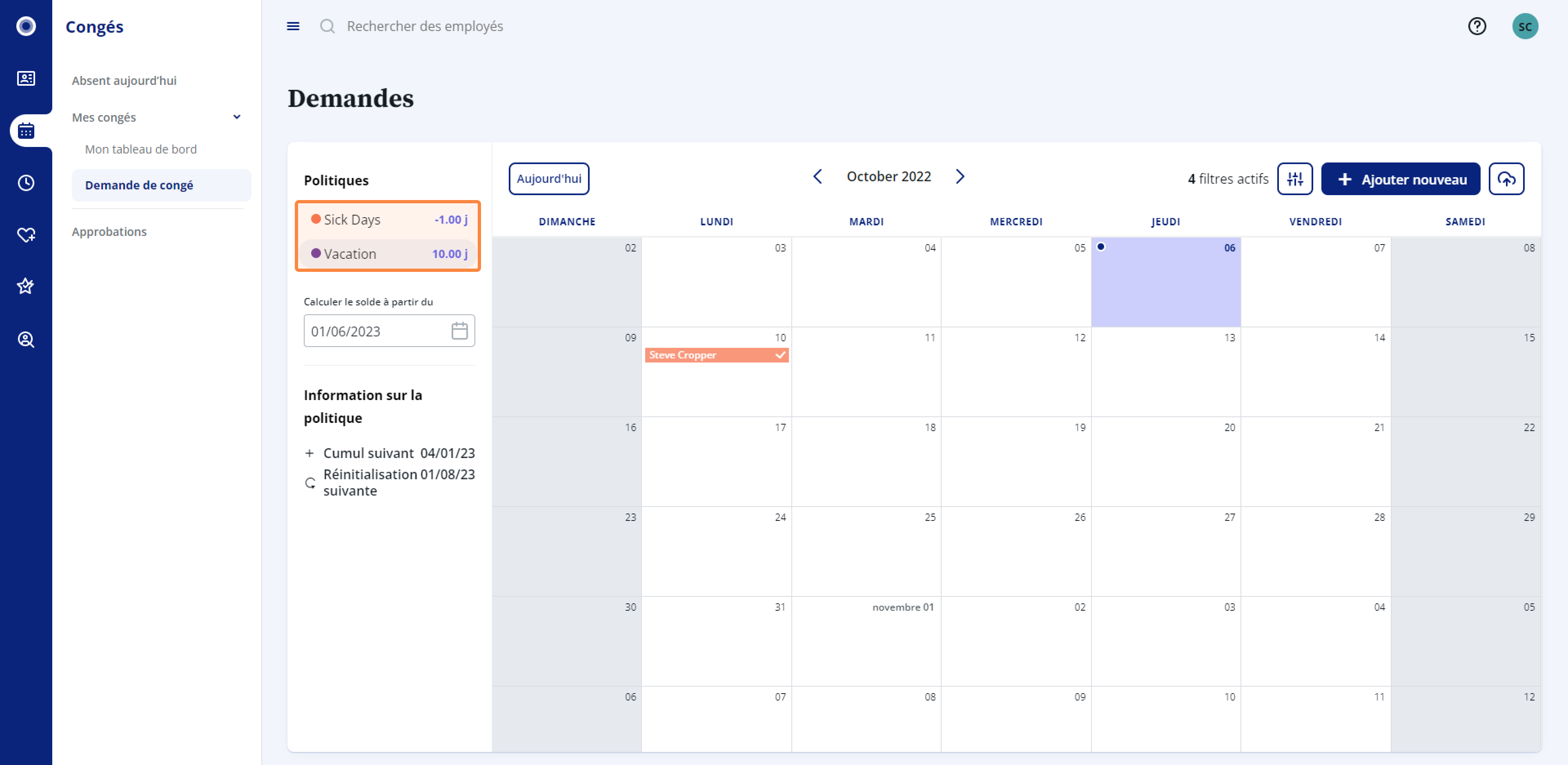Click the 10.00 j Vacation balance
Viewport: 1568px width, 765px height.
[450, 254]
